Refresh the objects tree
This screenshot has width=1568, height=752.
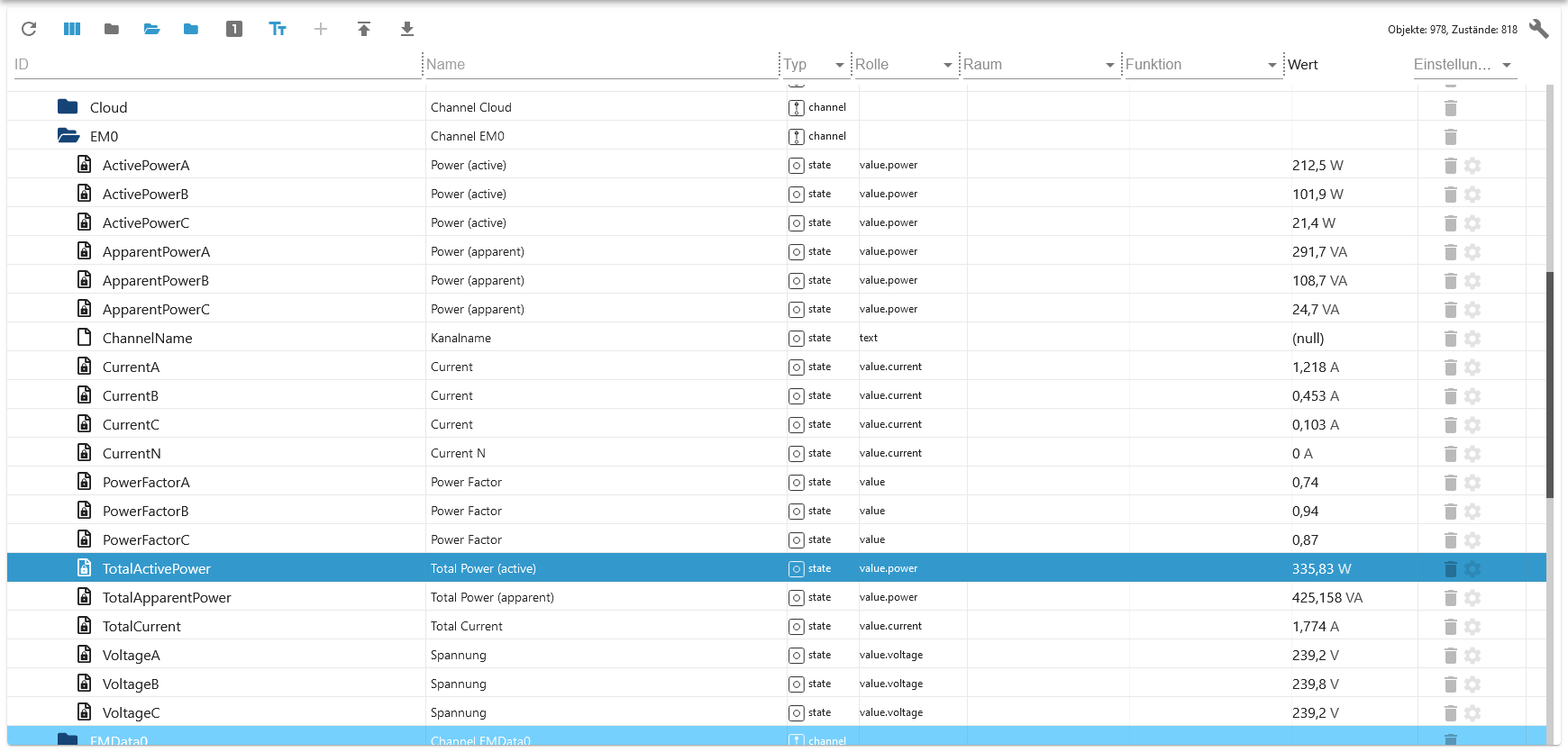(x=29, y=29)
